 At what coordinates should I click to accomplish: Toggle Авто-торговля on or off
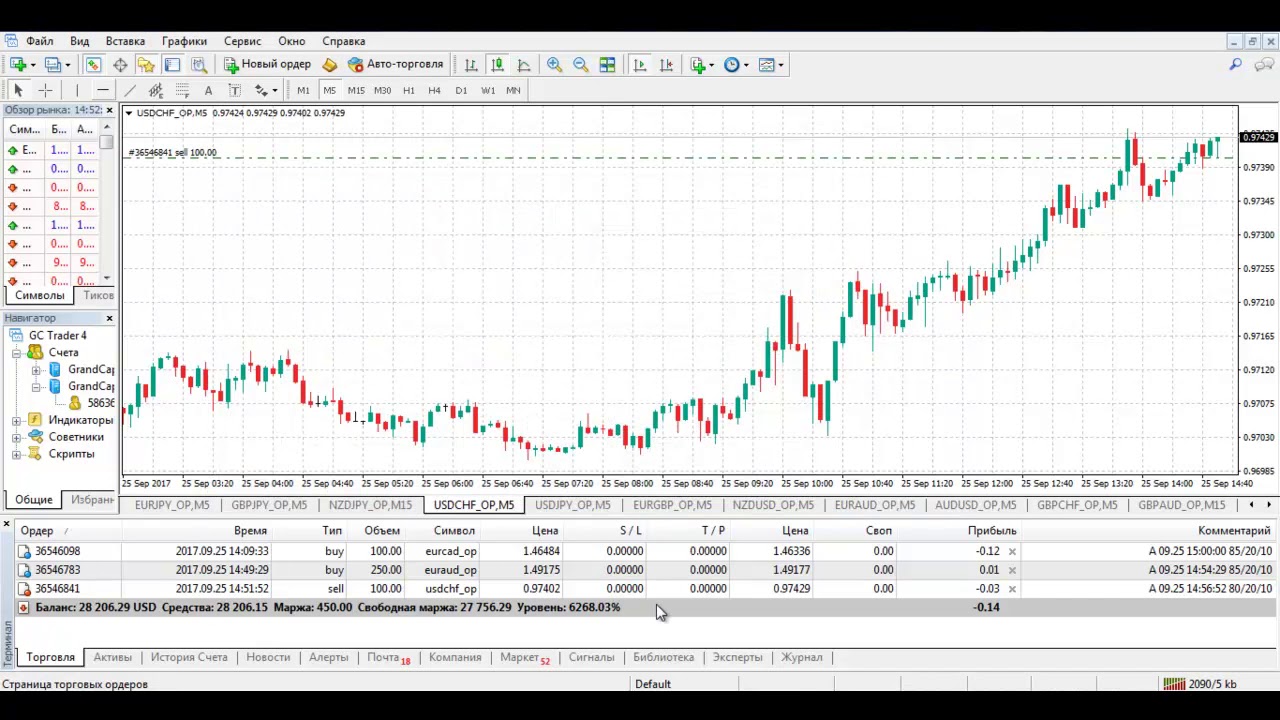(x=395, y=64)
